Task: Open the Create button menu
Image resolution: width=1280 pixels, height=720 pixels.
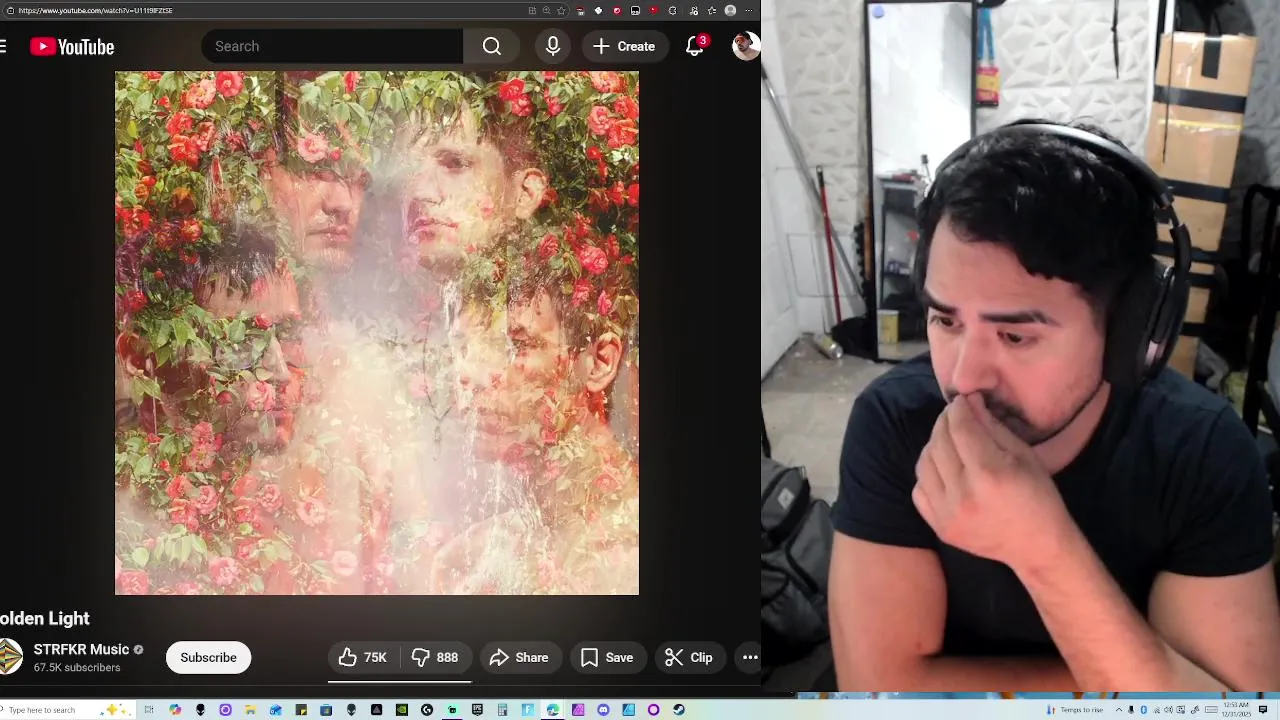Action: 624,46
